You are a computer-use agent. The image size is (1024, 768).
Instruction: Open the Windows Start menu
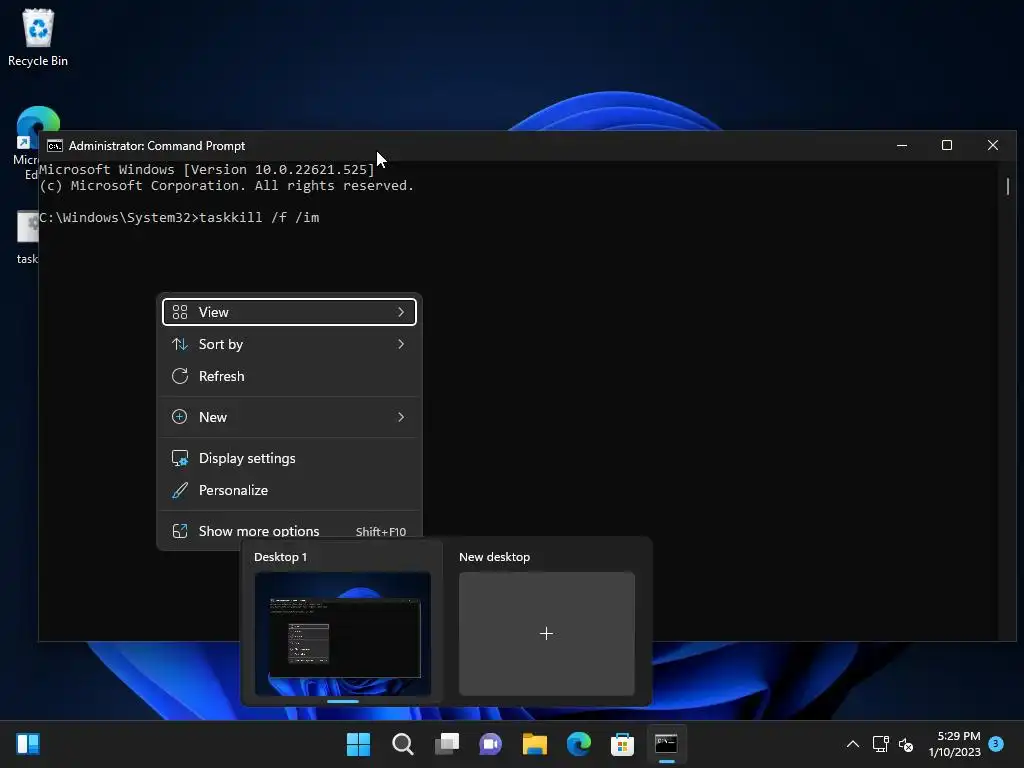[358, 744]
